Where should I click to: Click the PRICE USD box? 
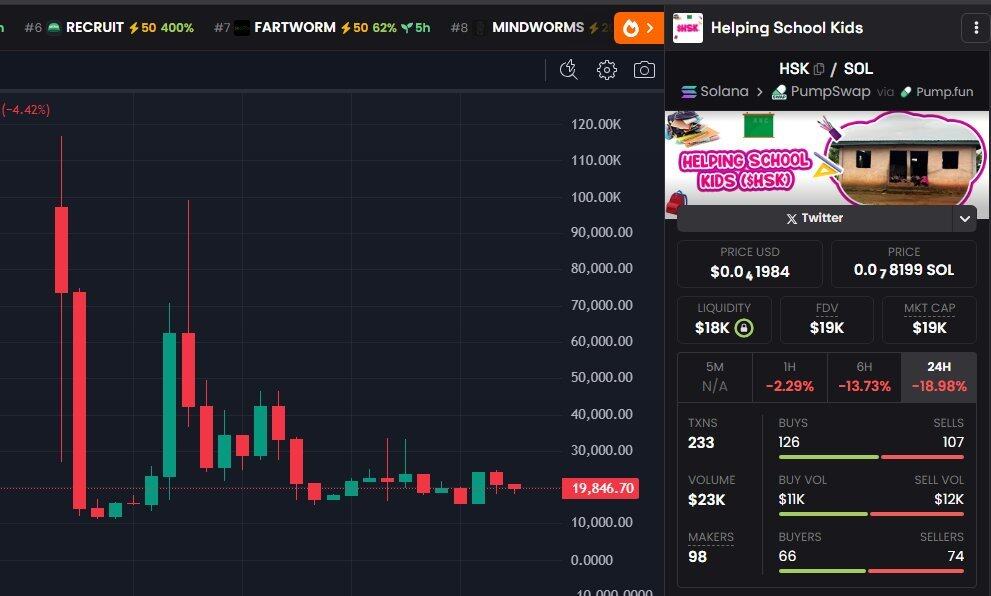750,264
